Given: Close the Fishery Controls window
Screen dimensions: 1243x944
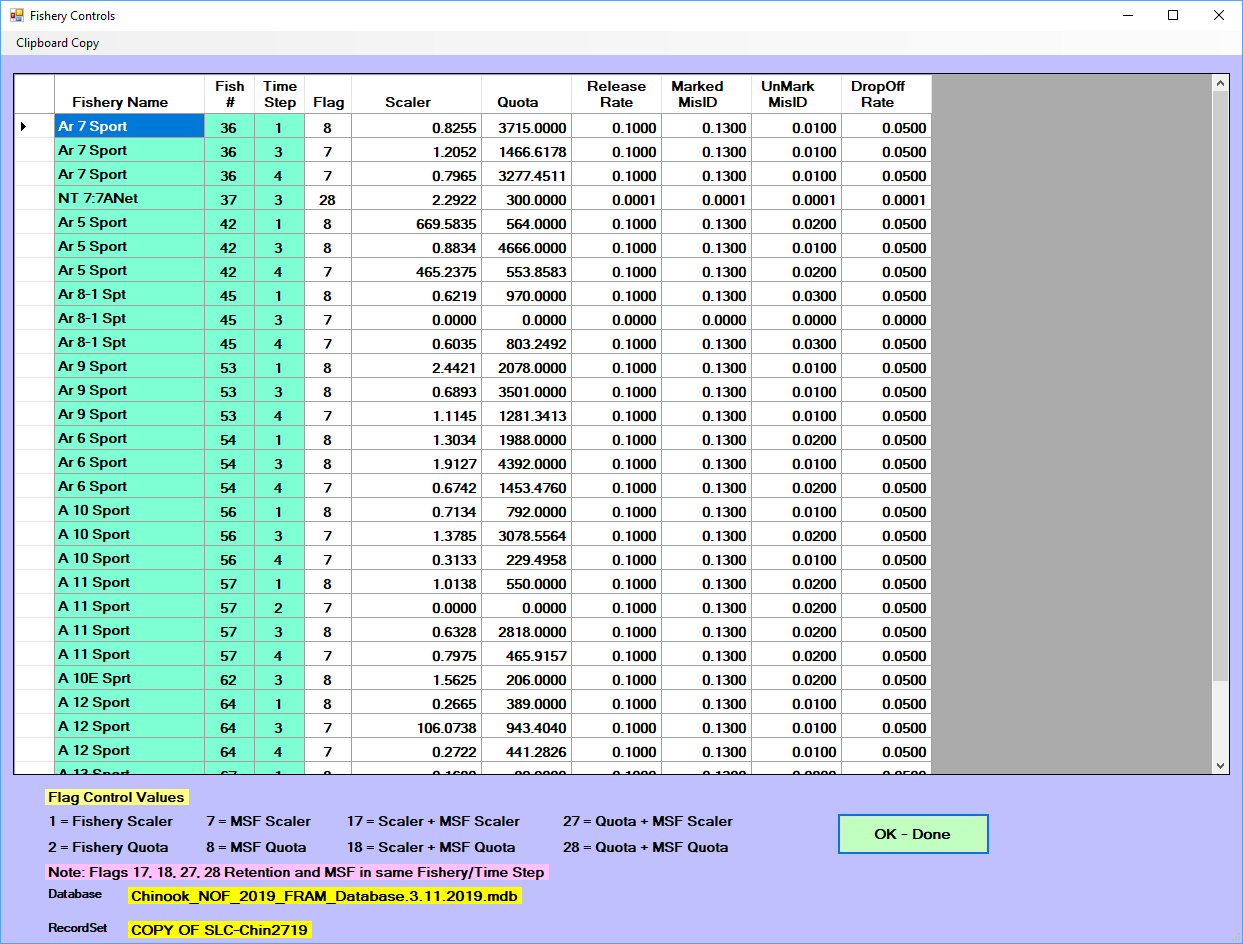Looking at the screenshot, I should pos(1219,15).
